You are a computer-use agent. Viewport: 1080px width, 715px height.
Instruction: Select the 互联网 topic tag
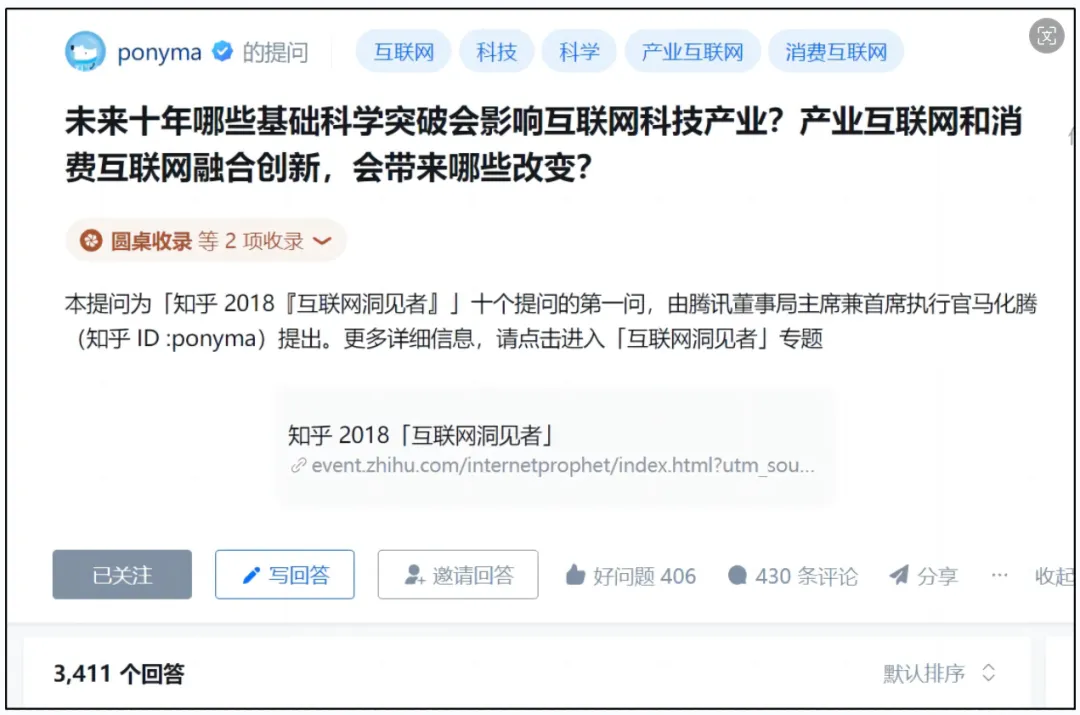click(x=404, y=51)
